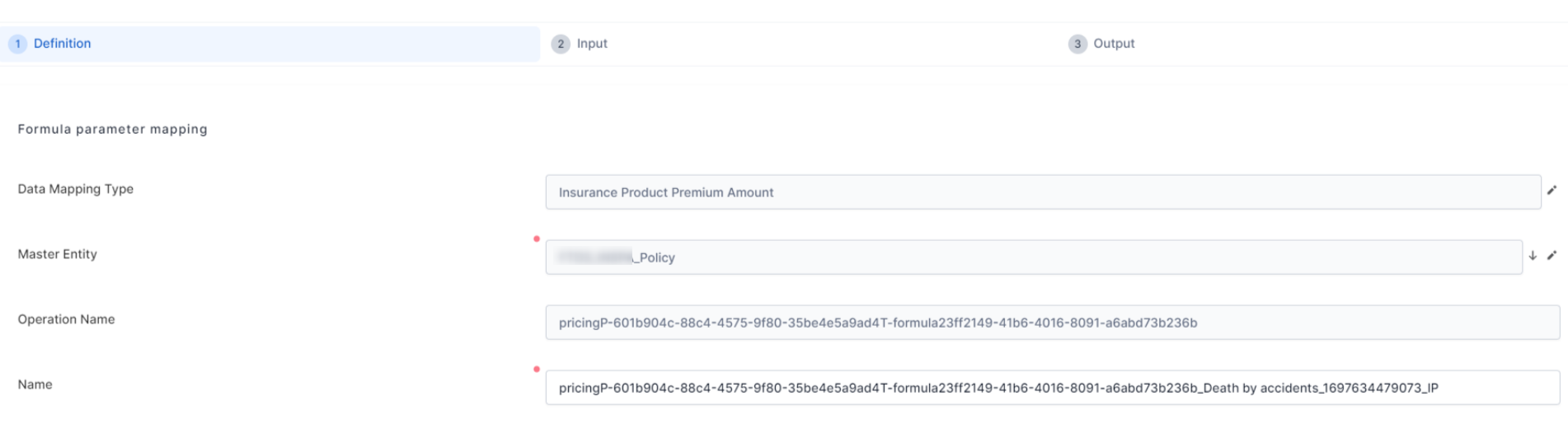Screen dimensions: 1568x439
Task: Click the step 2 number circle
Action: 561,44
